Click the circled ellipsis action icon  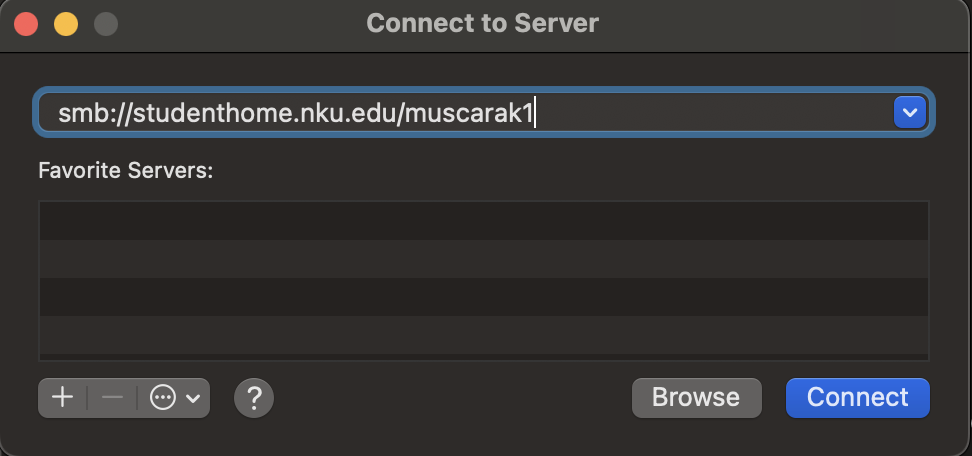point(162,397)
